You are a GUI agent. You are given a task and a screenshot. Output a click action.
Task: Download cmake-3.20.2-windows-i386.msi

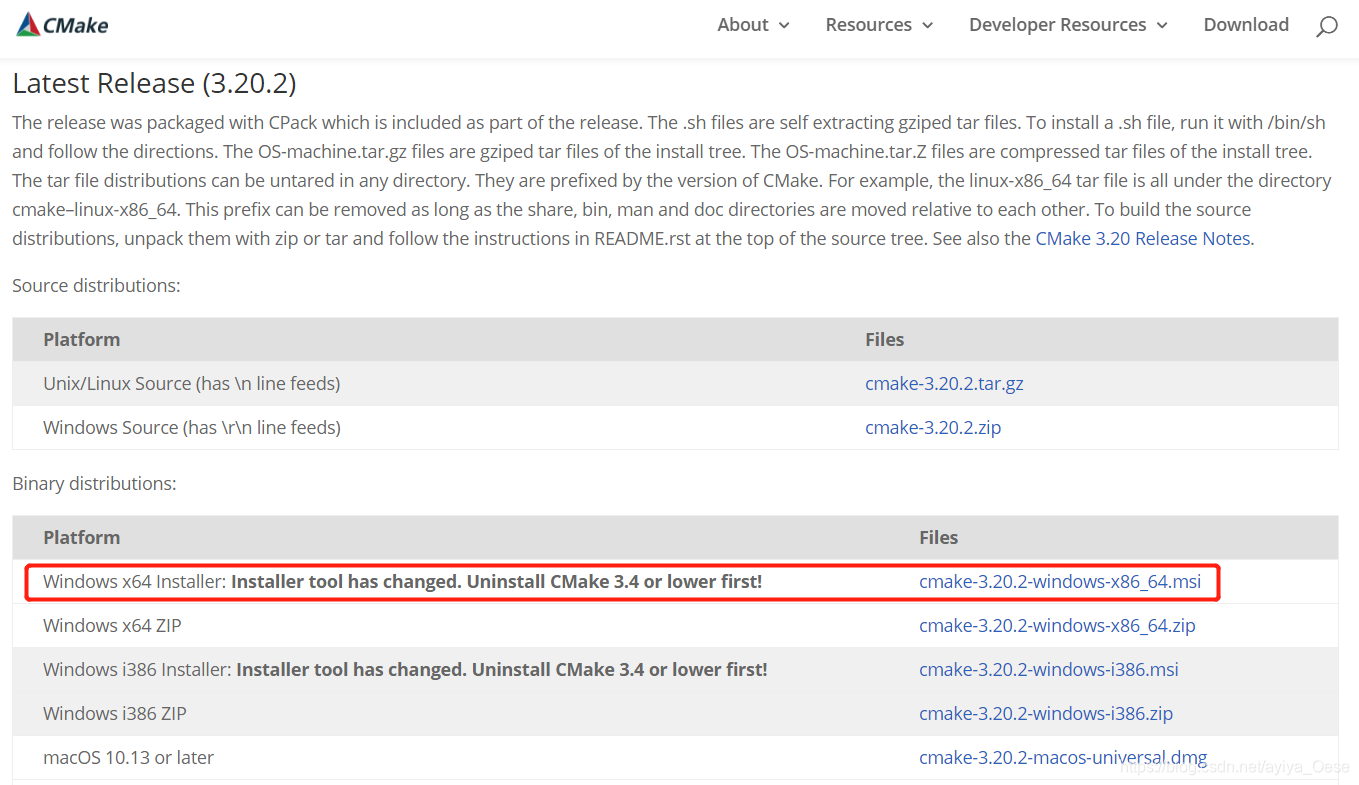pyautogui.click(x=1049, y=669)
